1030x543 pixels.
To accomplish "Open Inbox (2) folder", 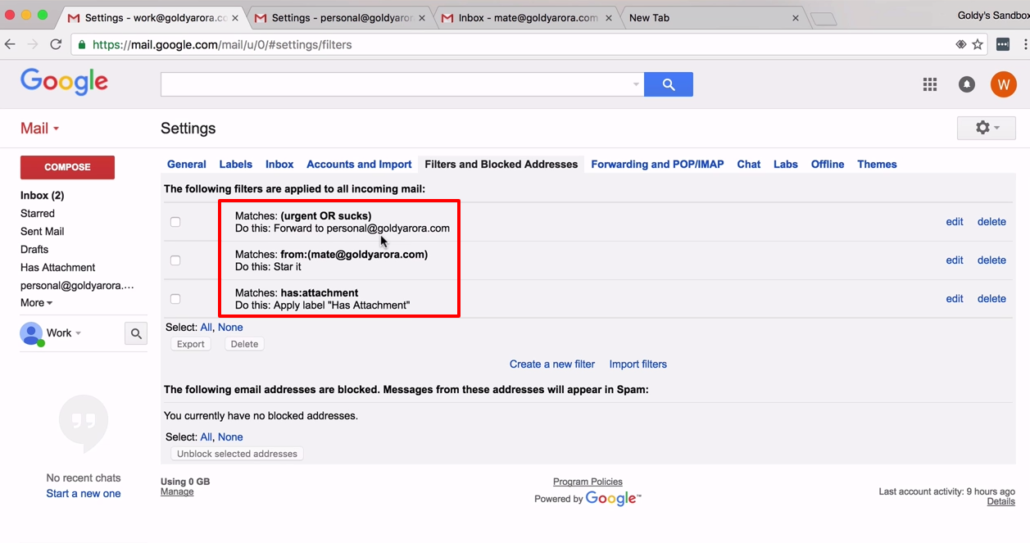I will tap(42, 196).
